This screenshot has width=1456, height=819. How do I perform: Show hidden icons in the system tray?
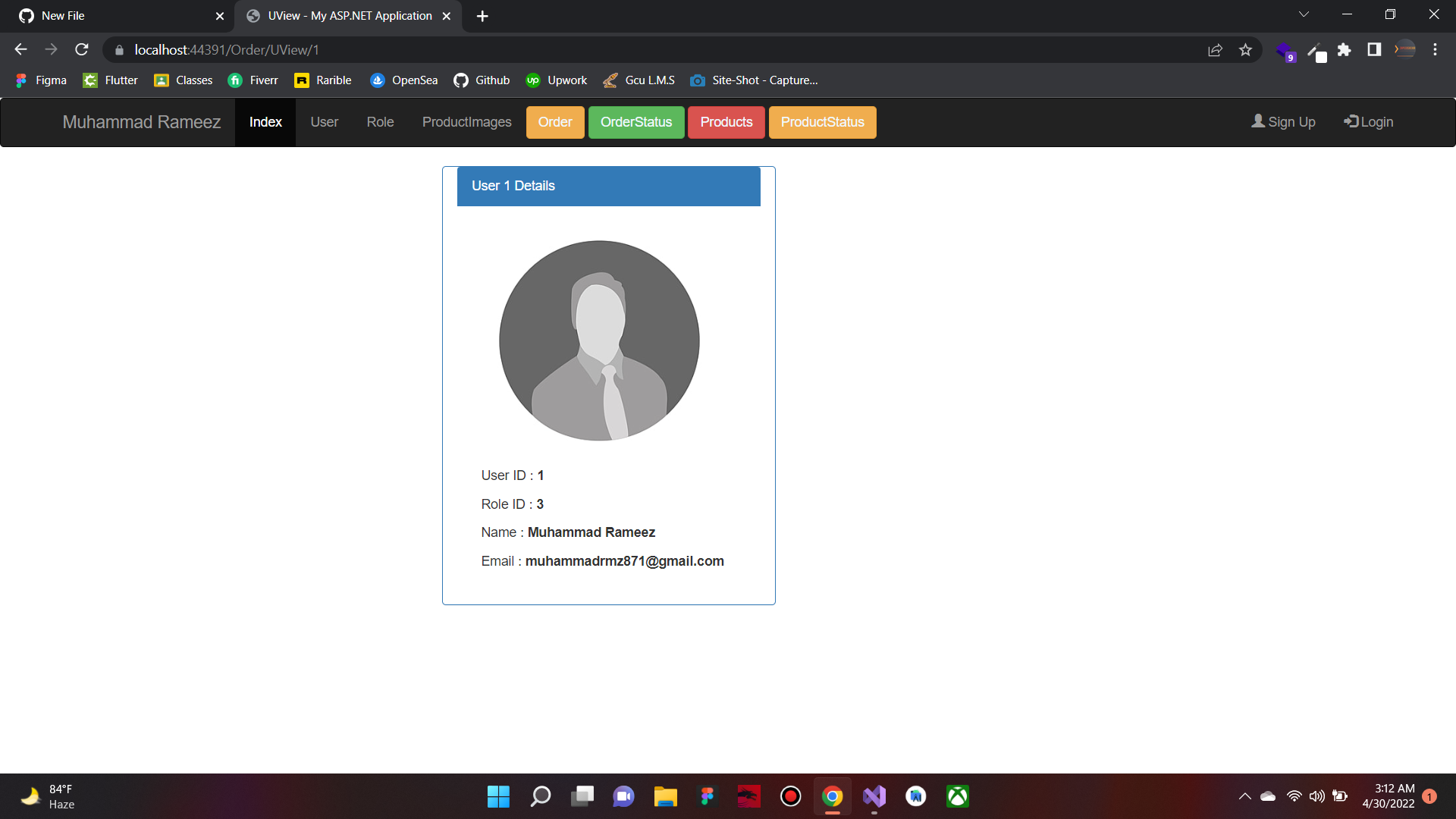pos(1244,796)
